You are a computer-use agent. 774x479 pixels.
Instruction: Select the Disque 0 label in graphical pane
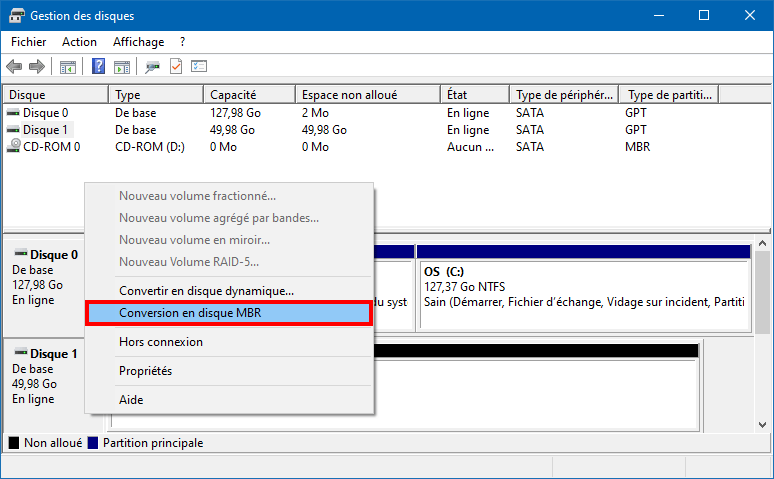click(x=54, y=255)
